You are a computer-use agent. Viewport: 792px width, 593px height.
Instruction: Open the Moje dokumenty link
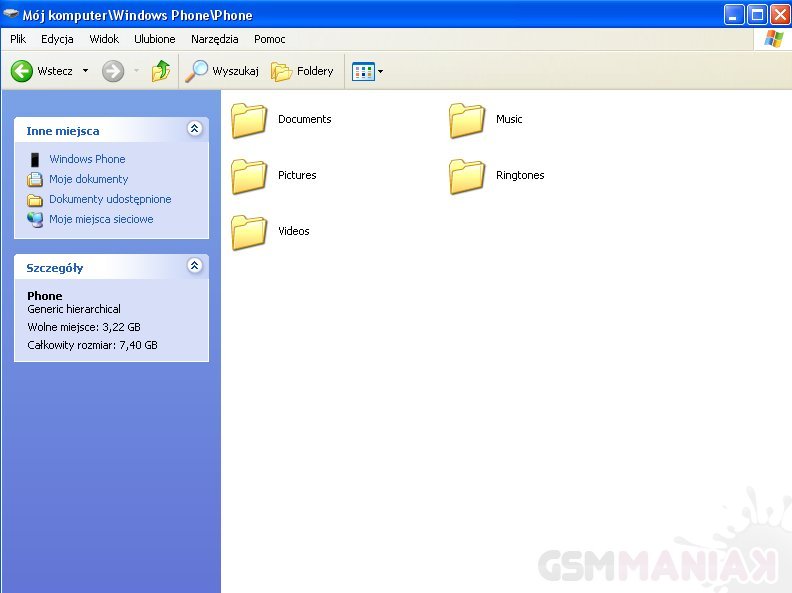pyautogui.click(x=88, y=179)
